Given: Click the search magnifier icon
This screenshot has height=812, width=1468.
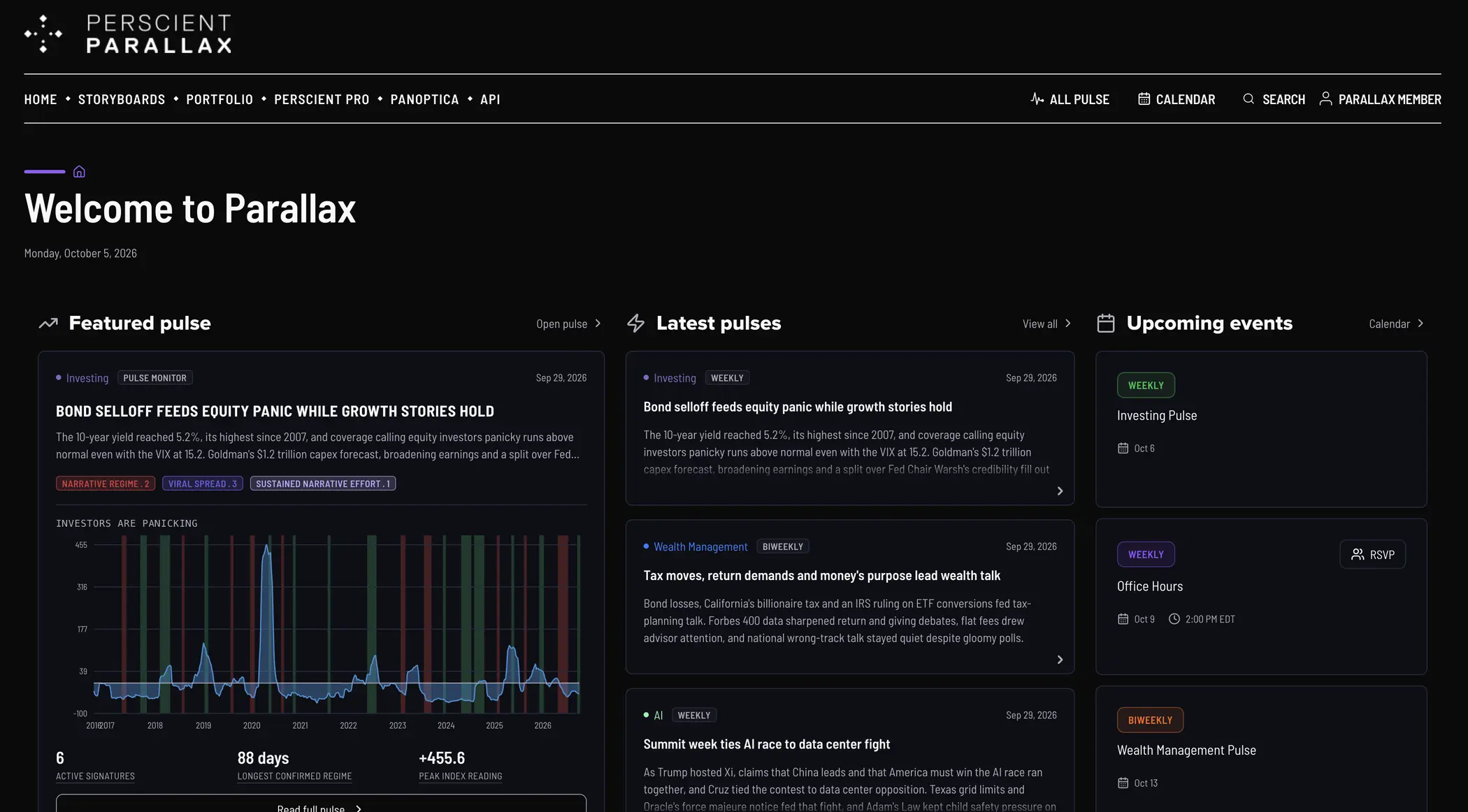Looking at the screenshot, I should click(x=1248, y=99).
